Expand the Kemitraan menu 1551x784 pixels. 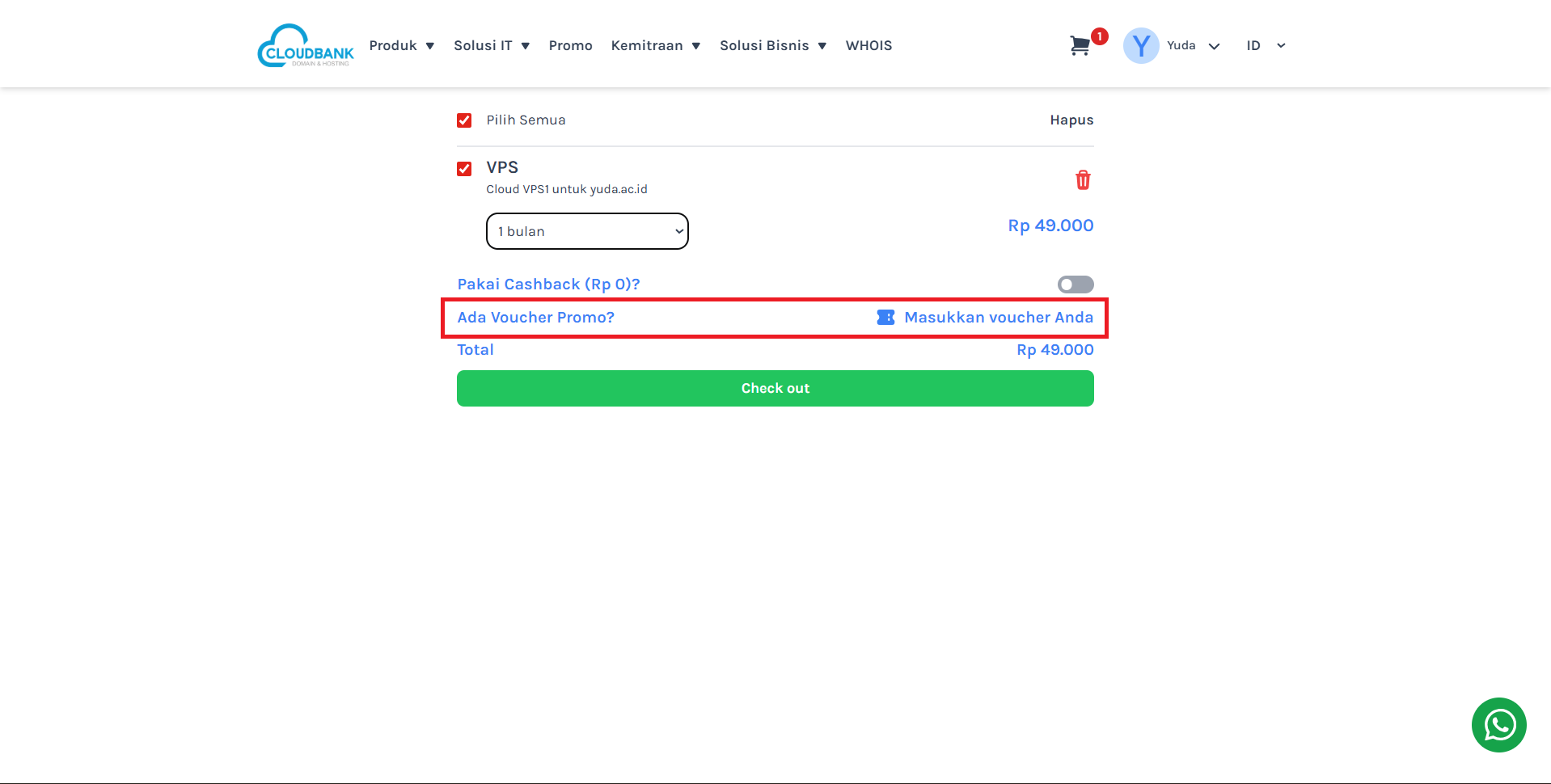(x=655, y=46)
